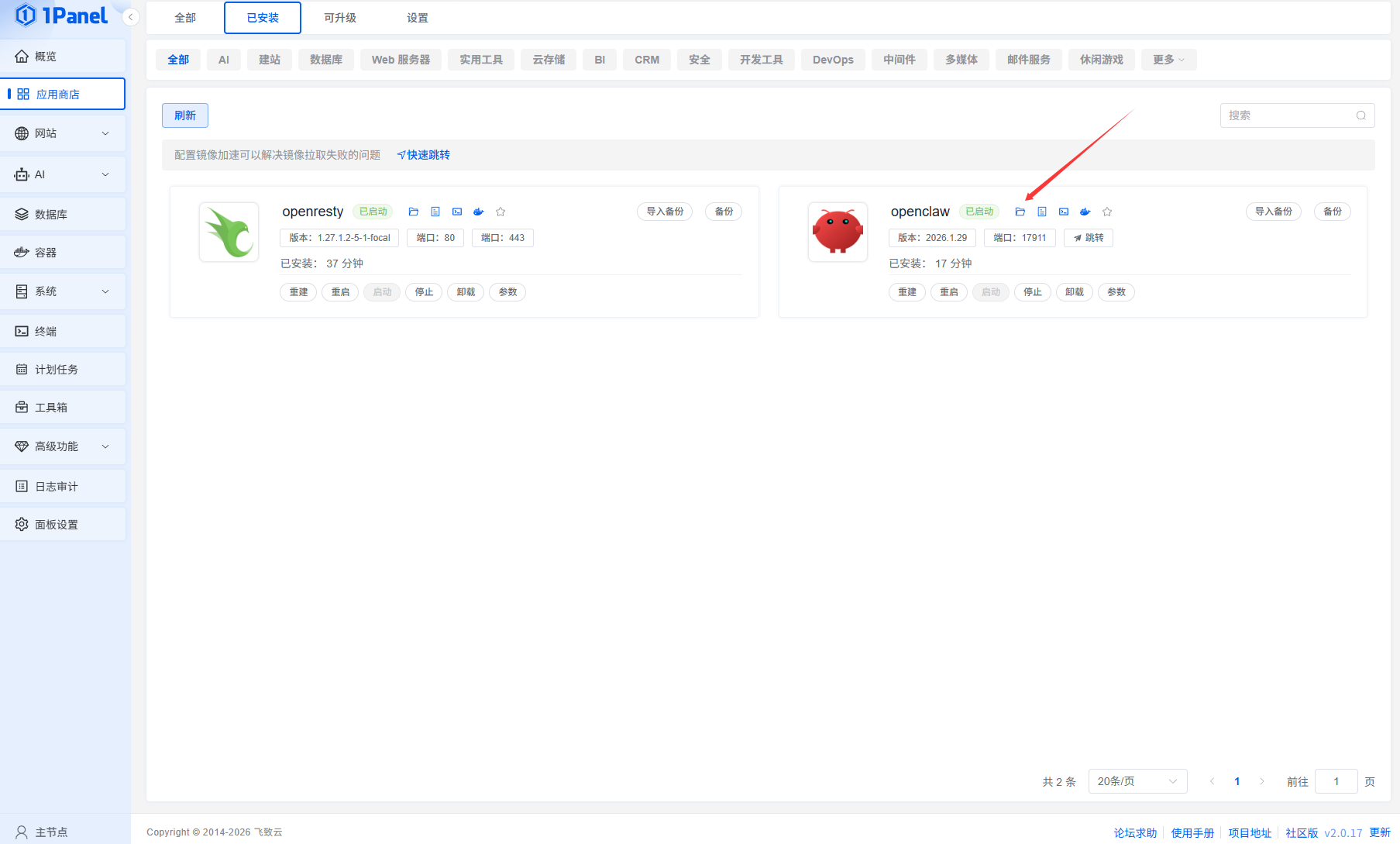1400x844 pixels.
Task: Click the 刷新 button
Action: (185, 115)
